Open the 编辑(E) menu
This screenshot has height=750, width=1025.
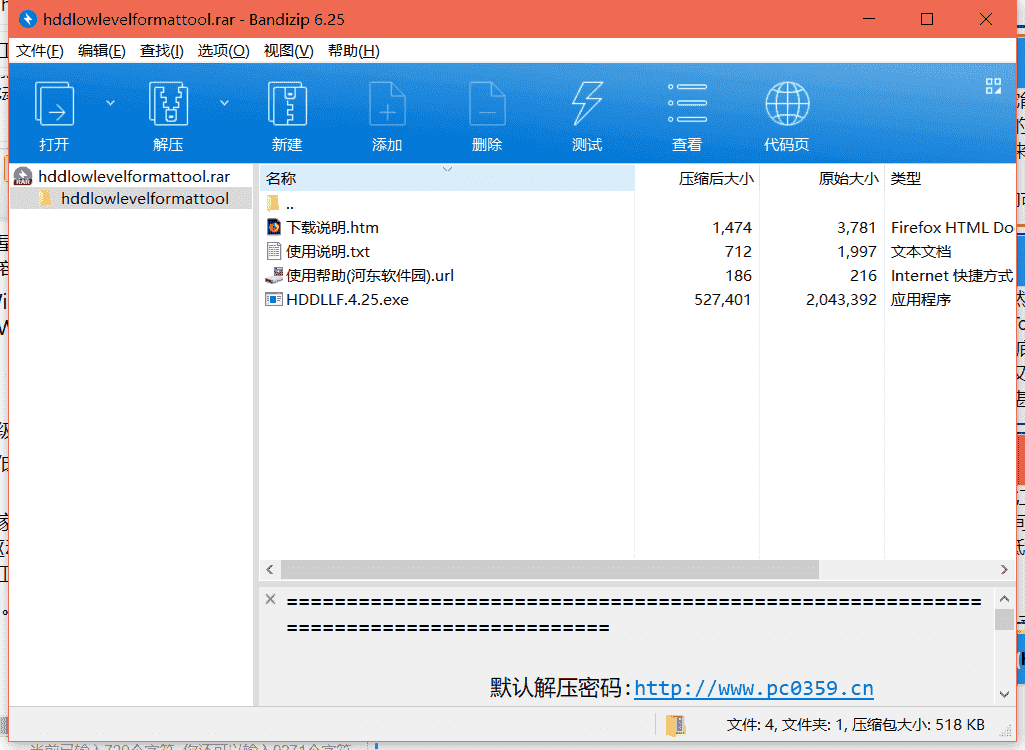[101, 51]
